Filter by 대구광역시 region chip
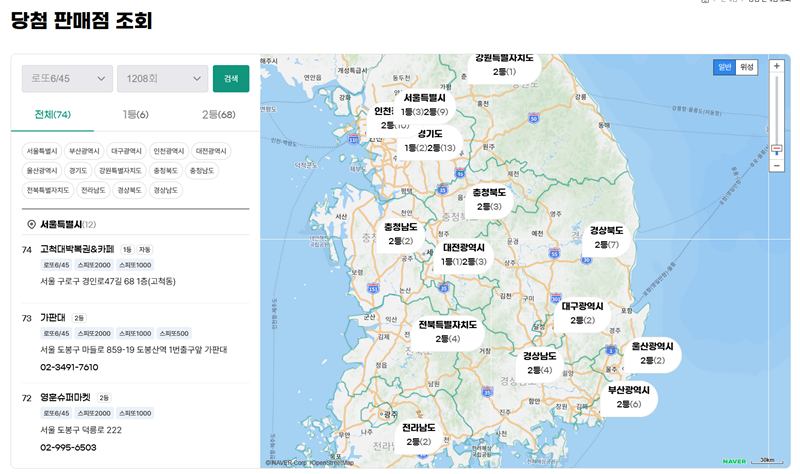This screenshot has width=800, height=474. pyautogui.click(x=127, y=151)
